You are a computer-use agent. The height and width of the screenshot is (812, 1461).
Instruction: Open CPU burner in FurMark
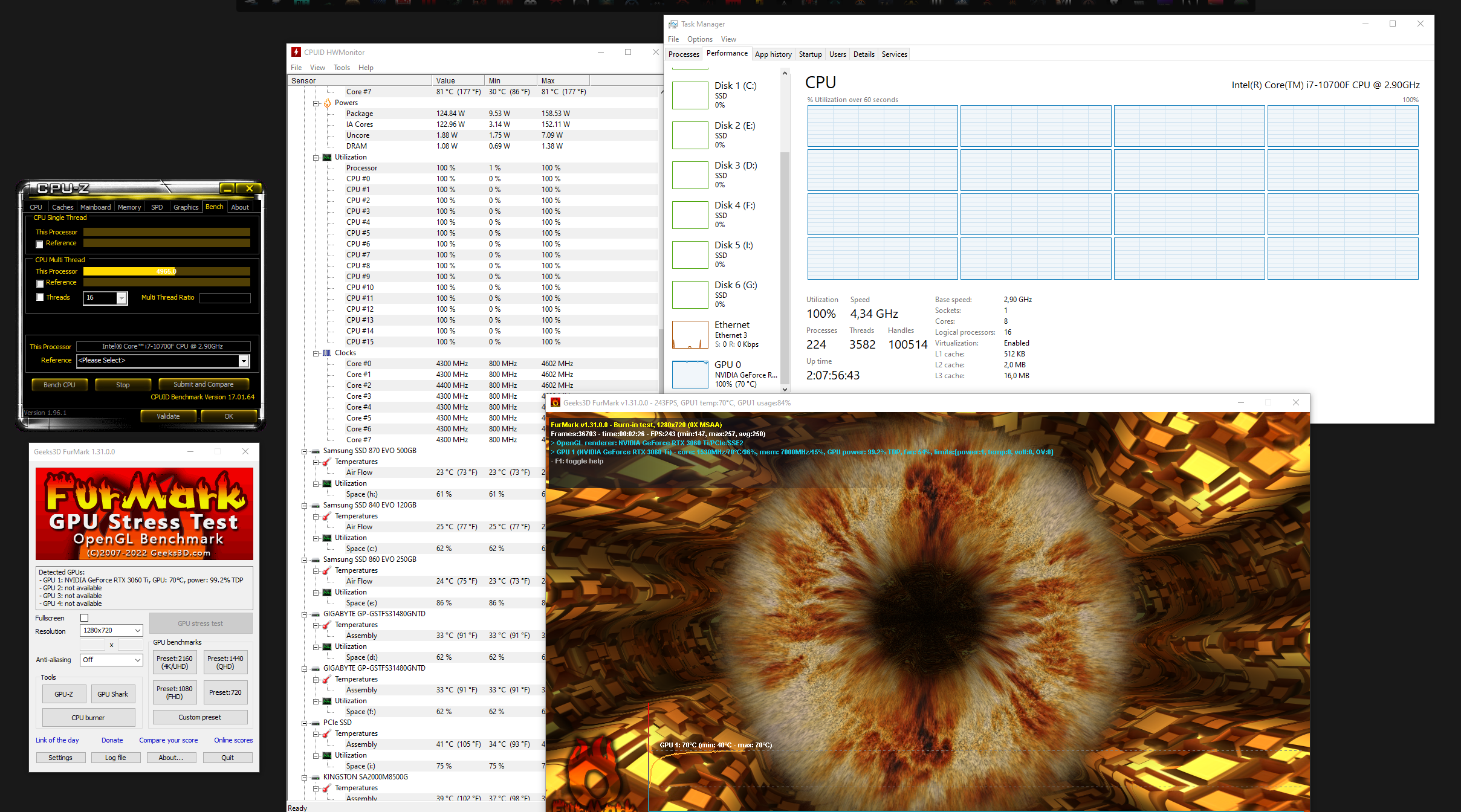[x=88, y=718]
